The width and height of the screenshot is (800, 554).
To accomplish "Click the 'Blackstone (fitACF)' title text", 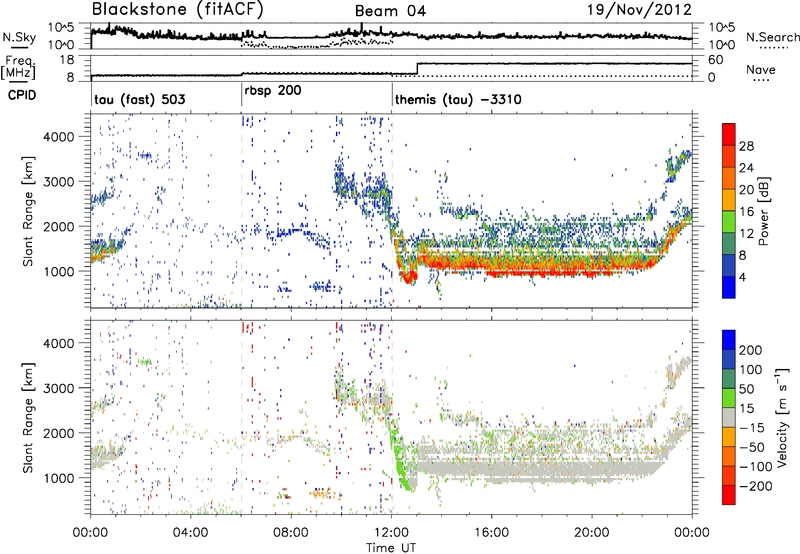I will [x=177, y=9].
